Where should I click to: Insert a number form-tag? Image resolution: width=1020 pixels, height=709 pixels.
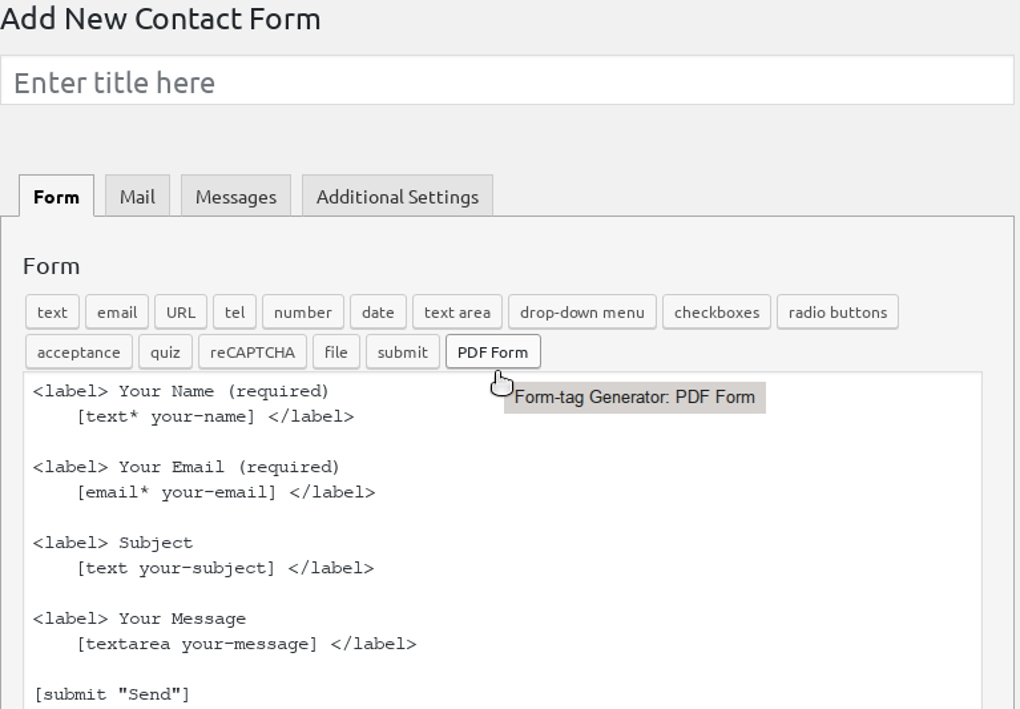pos(302,311)
